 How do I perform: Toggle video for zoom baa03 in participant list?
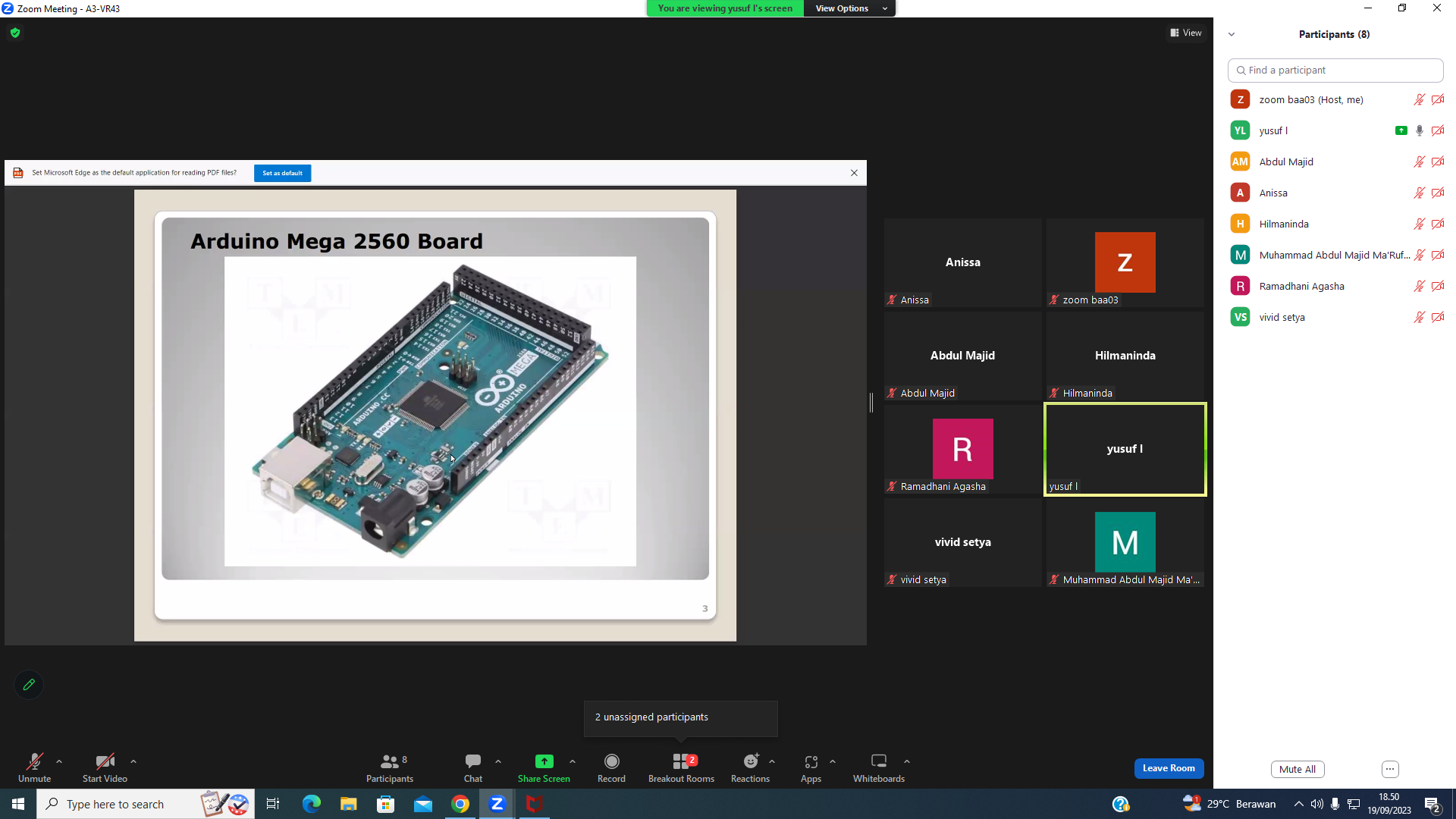[x=1438, y=99]
